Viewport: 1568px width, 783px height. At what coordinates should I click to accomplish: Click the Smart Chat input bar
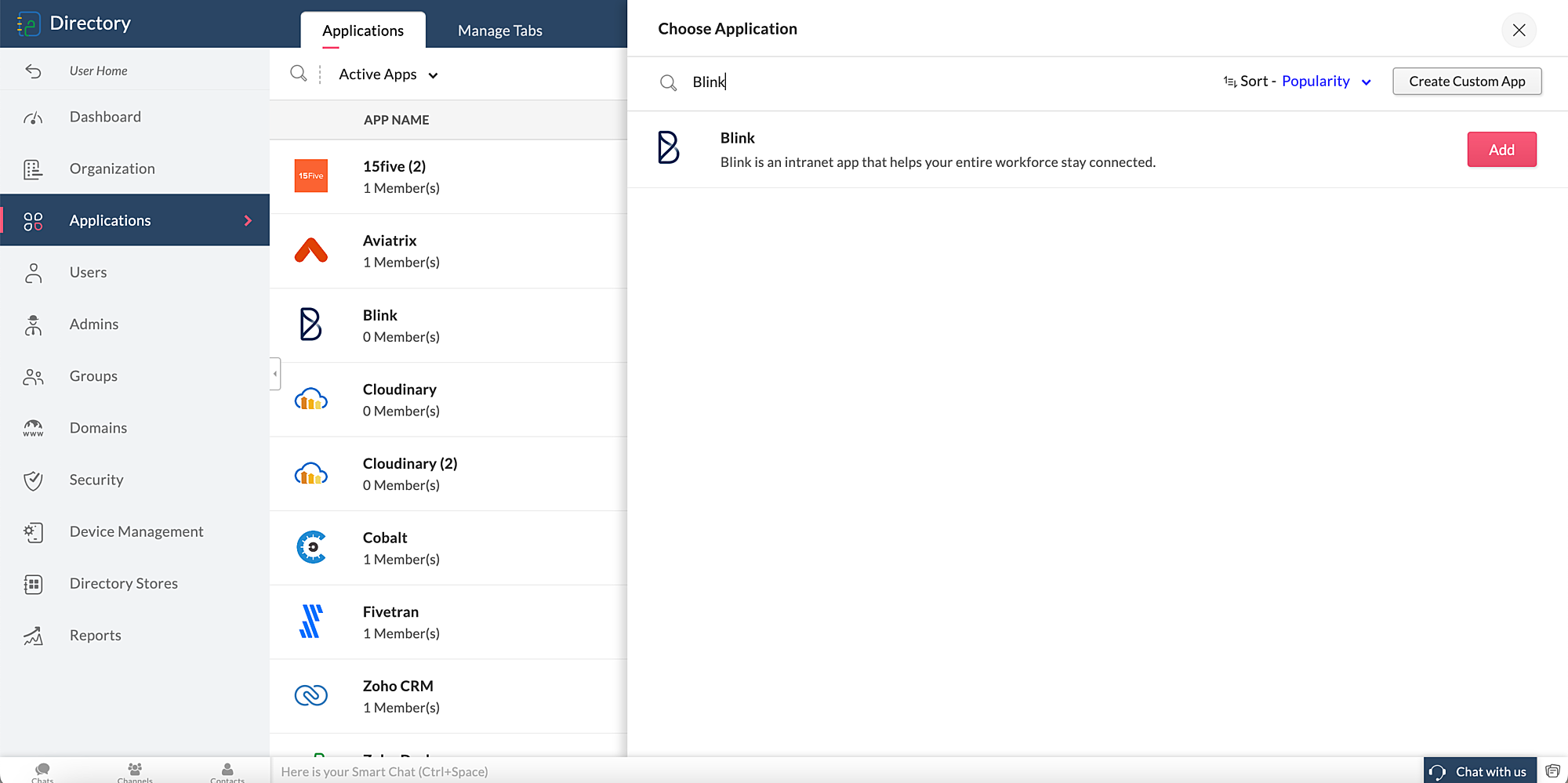[847, 772]
